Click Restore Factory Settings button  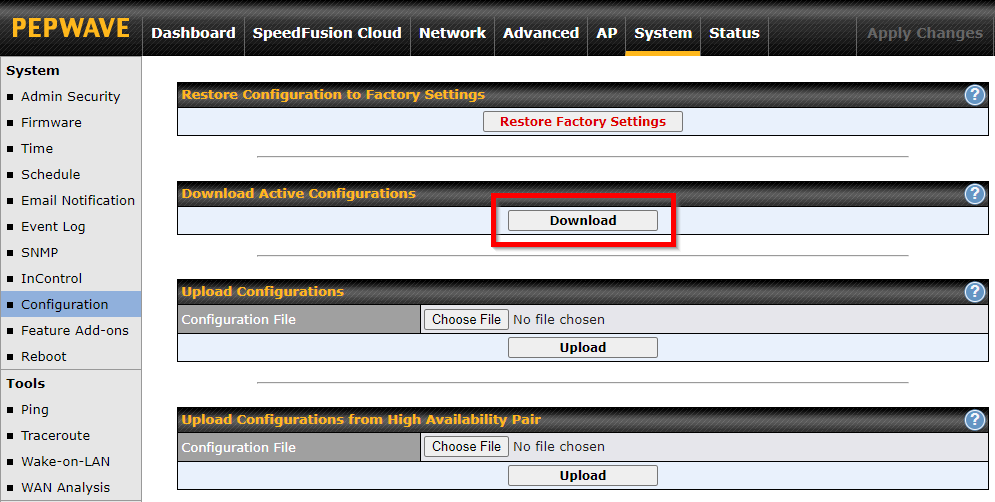click(583, 121)
